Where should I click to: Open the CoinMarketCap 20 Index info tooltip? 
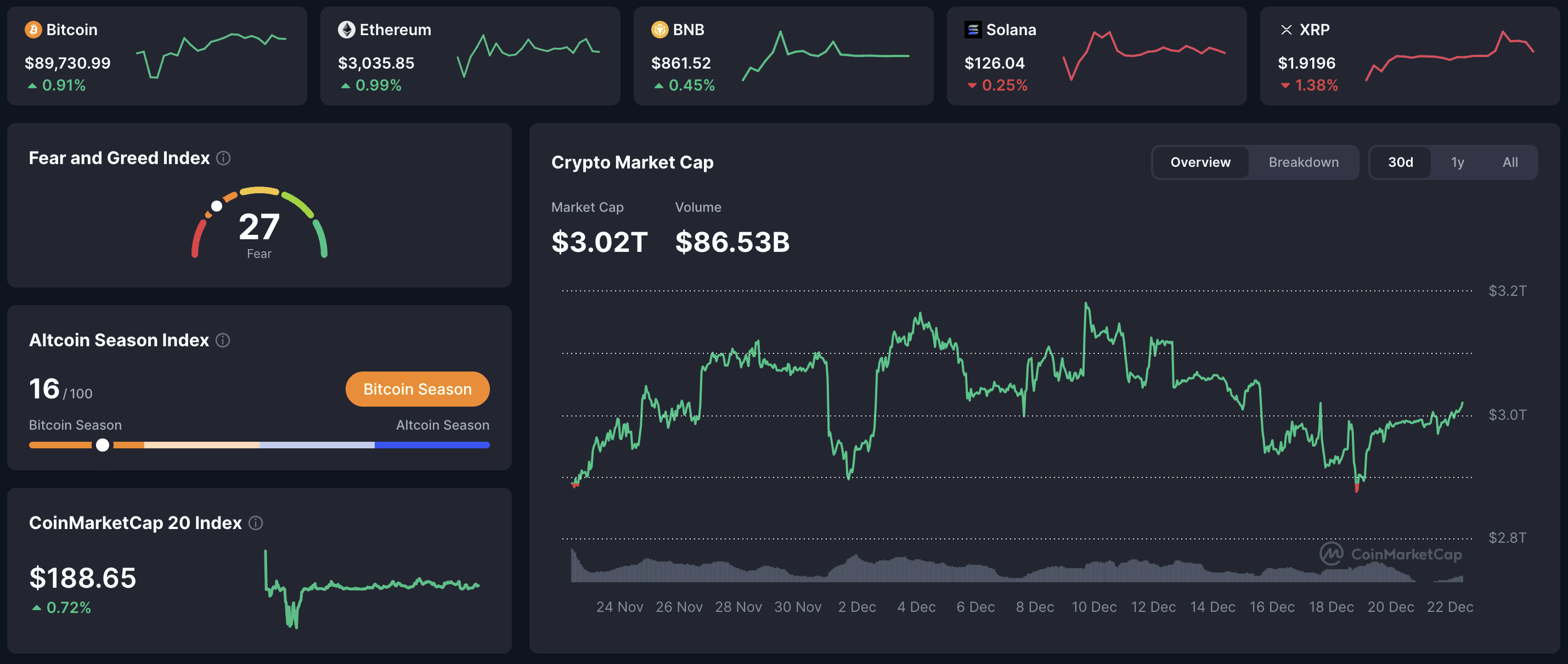pos(256,522)
